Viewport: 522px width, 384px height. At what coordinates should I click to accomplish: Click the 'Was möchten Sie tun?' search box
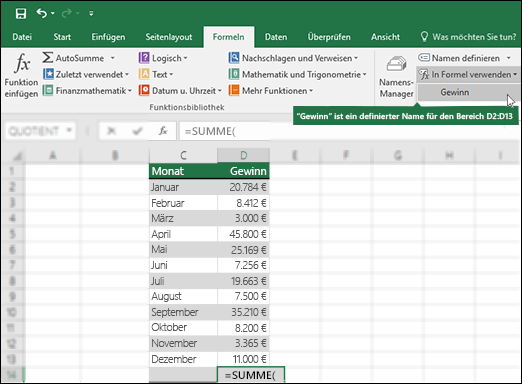point(468,37)
